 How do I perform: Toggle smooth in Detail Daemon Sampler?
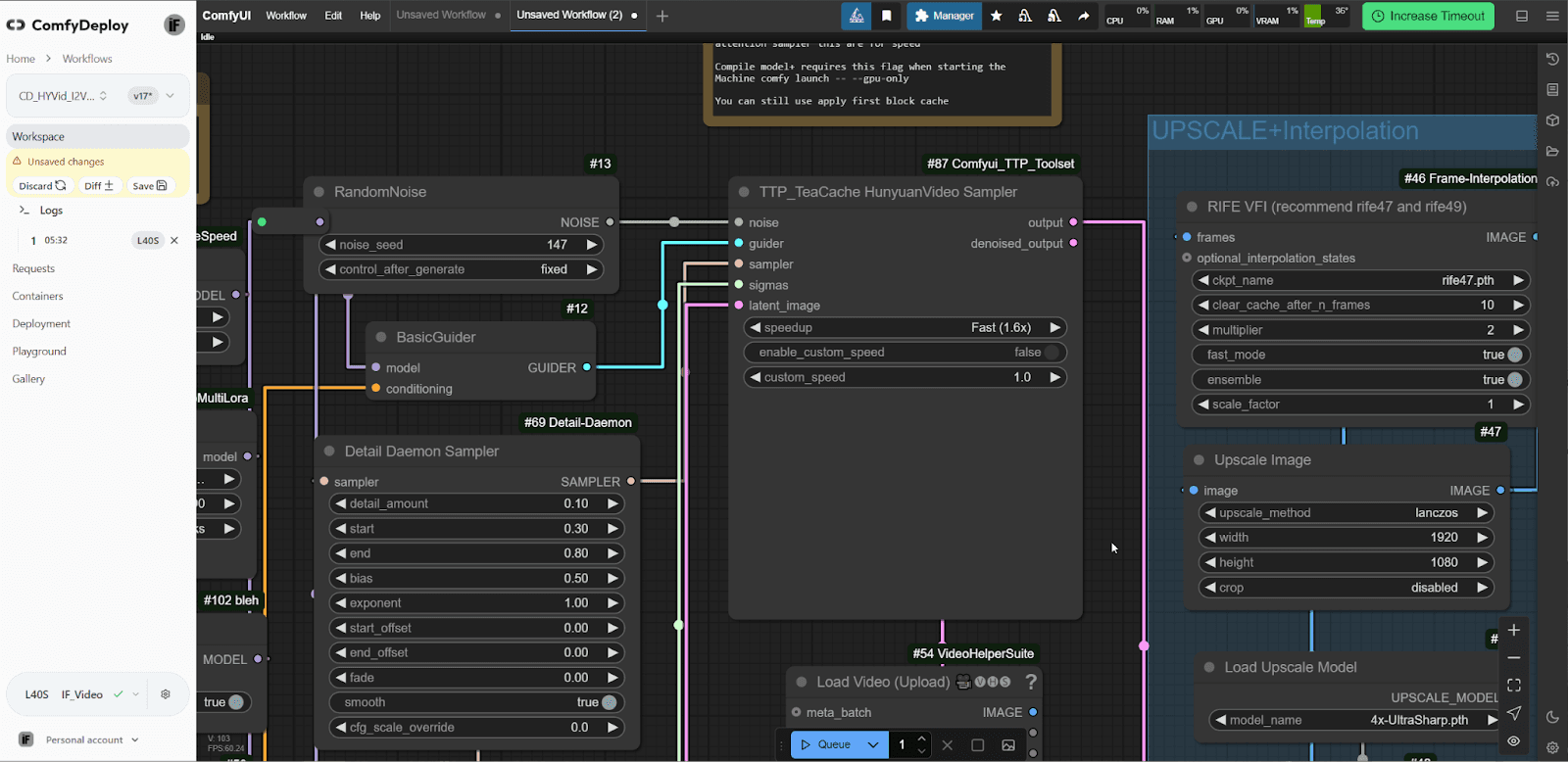click(x=610, y=702)
